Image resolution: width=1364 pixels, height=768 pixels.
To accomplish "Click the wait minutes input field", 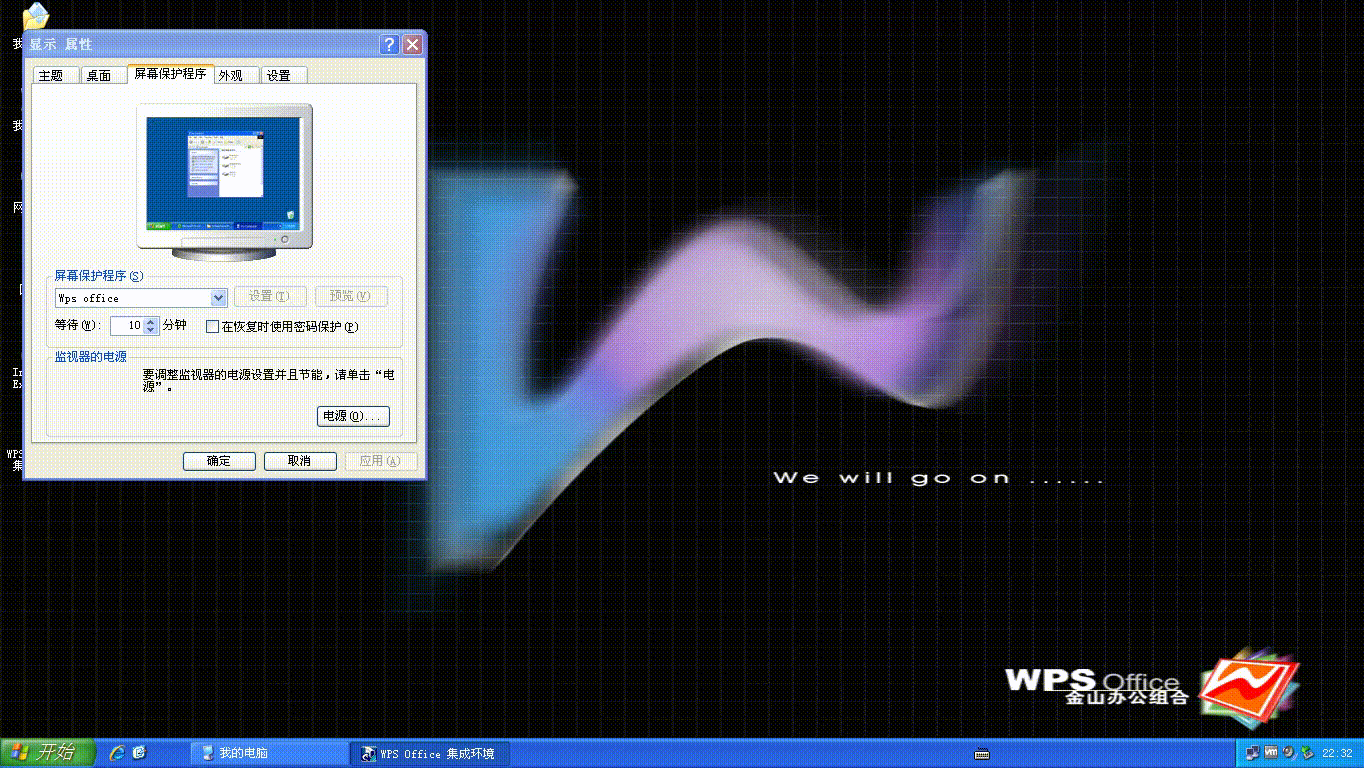I will [x=127, y=326].
